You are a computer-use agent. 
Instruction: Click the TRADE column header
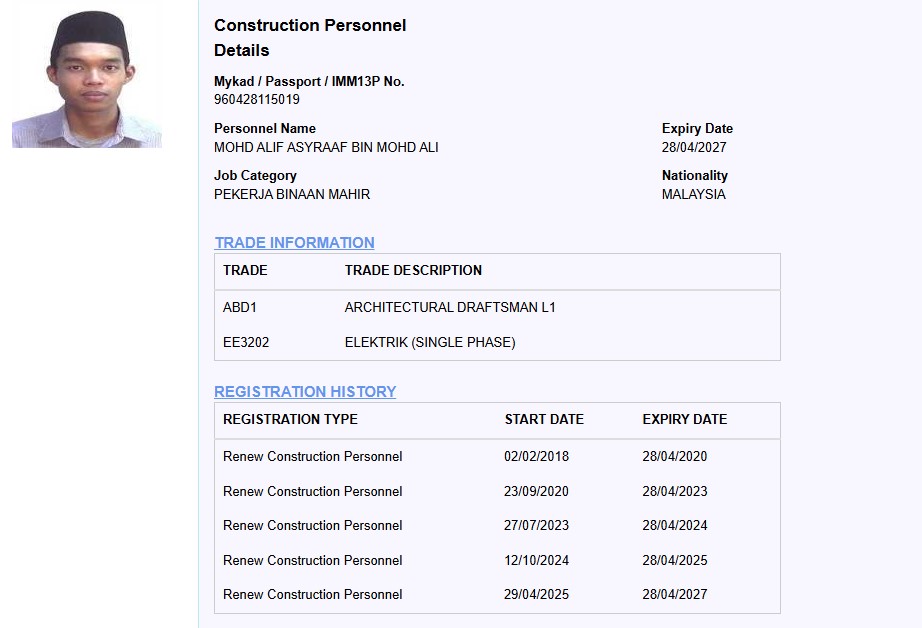pyautogui.click(x=245, y=270)
